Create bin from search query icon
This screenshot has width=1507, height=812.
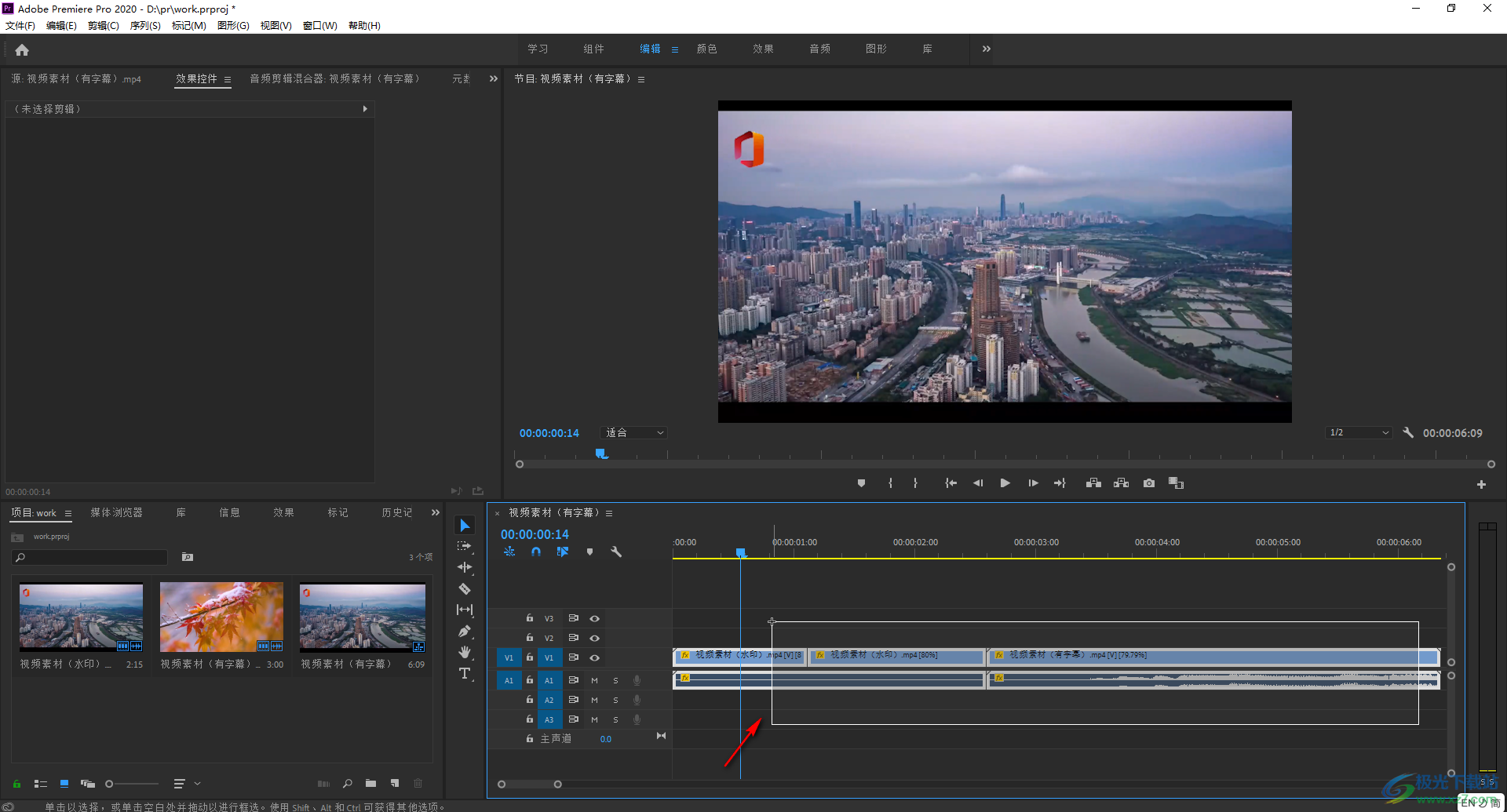pyautogui.click(x=188, y=557)
